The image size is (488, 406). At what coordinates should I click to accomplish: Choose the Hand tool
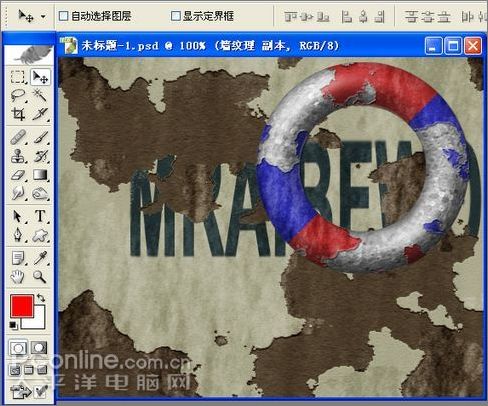pyautogui.click(x=18, y=277)
